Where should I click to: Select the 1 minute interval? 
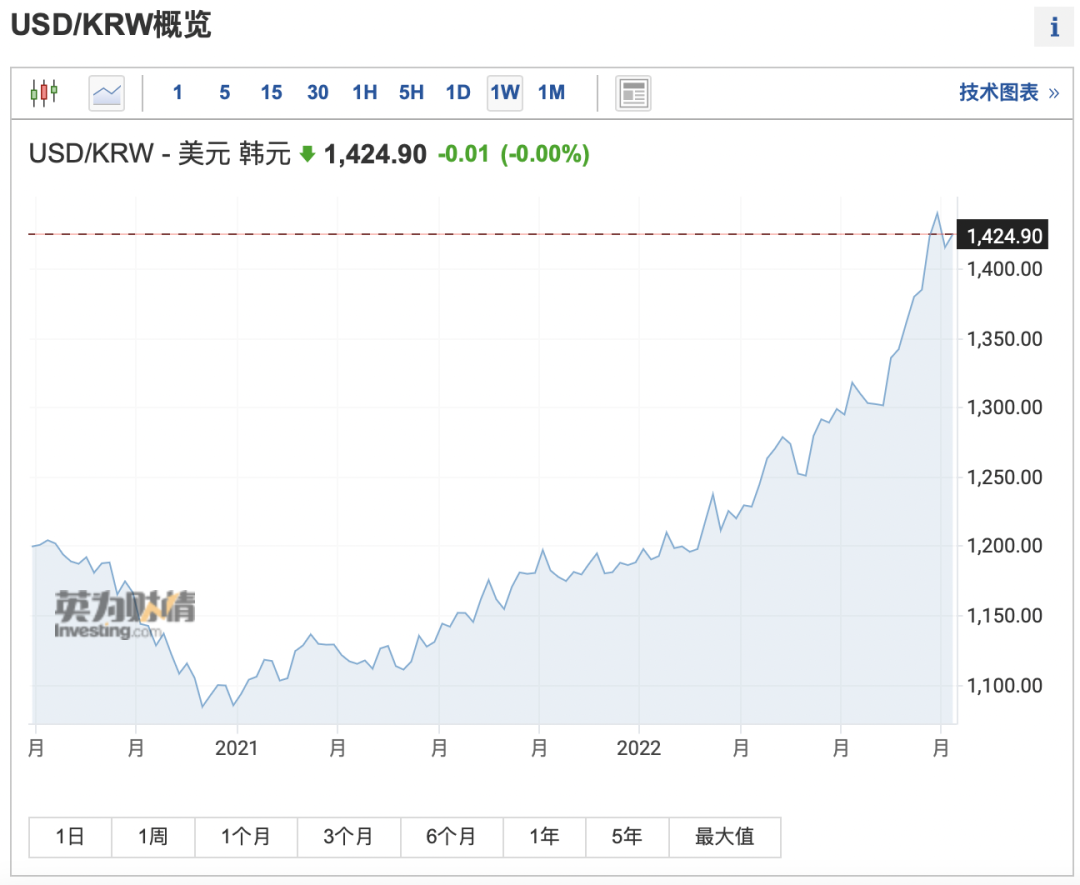(x=178, y=92)
